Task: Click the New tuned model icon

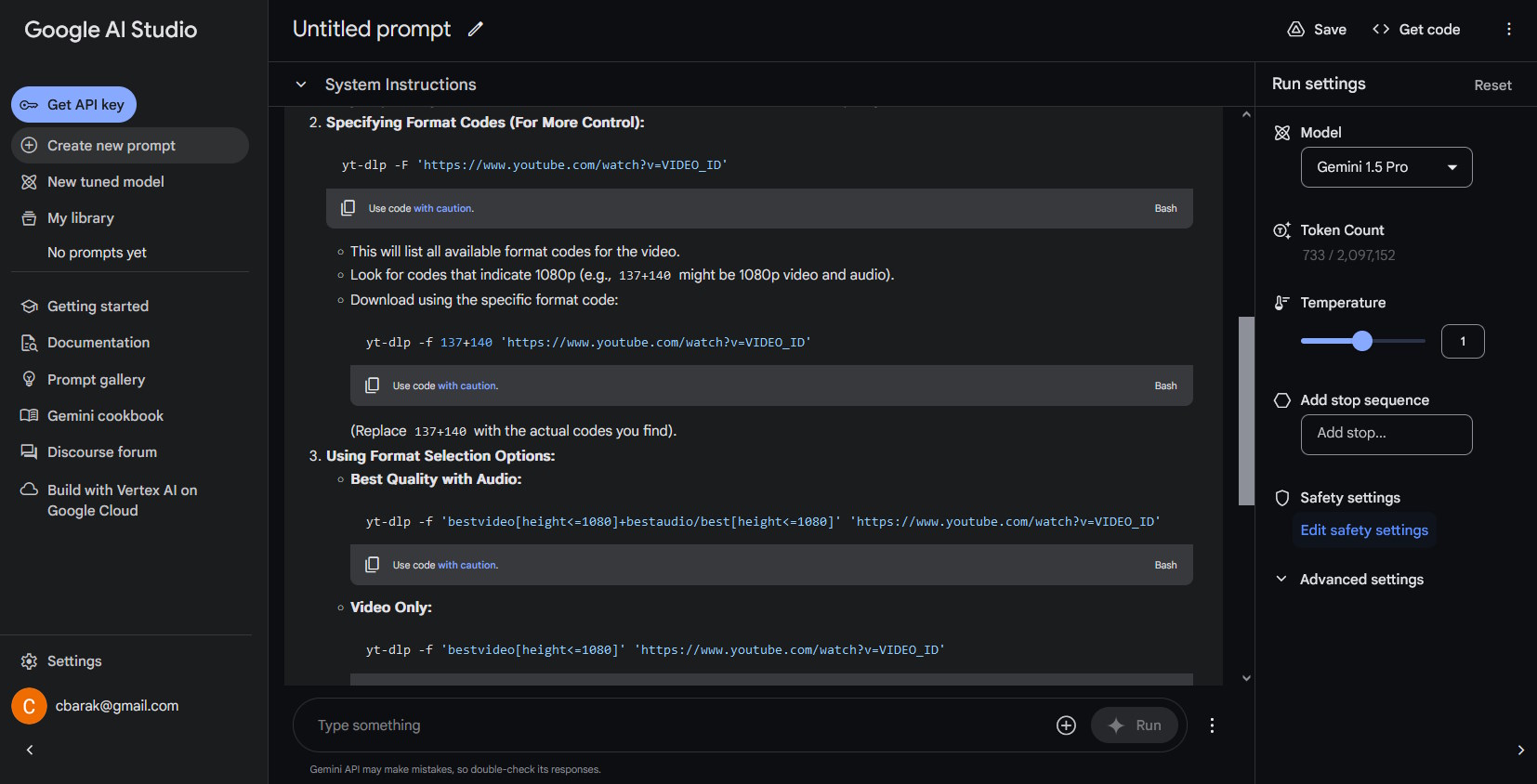Action: click(29, 182)
